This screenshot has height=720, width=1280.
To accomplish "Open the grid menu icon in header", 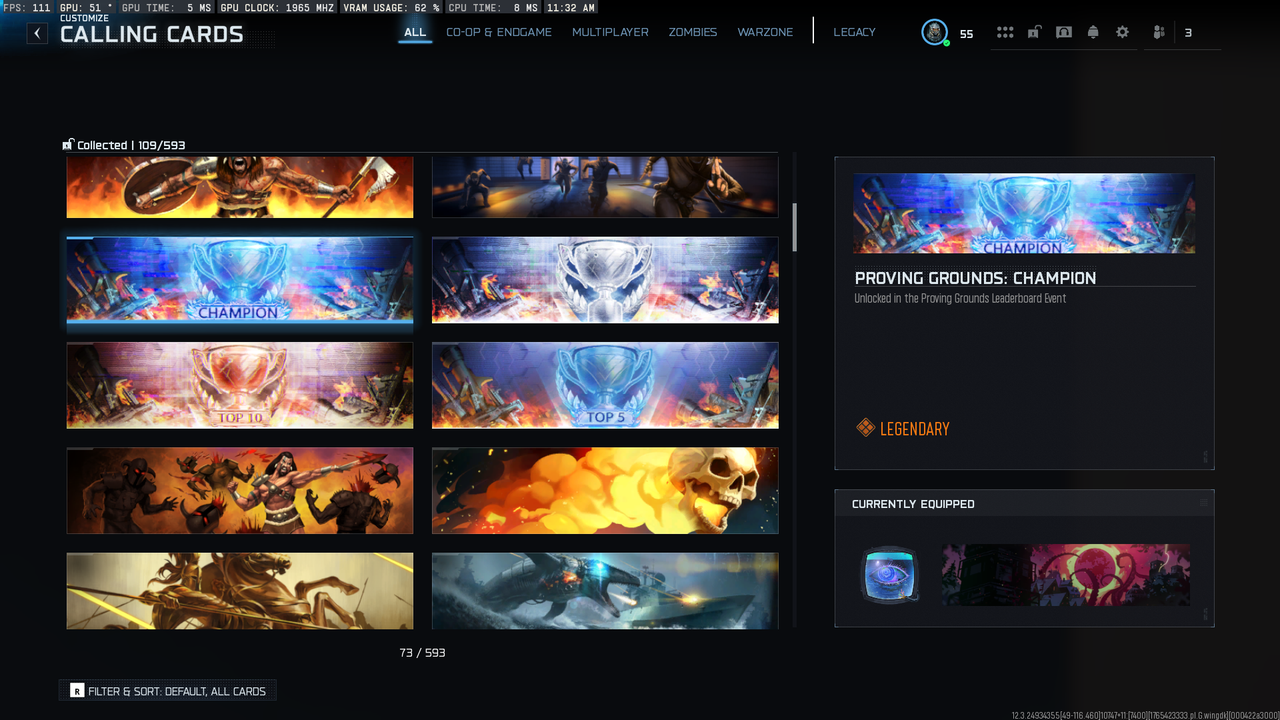I will (1005, 32).
